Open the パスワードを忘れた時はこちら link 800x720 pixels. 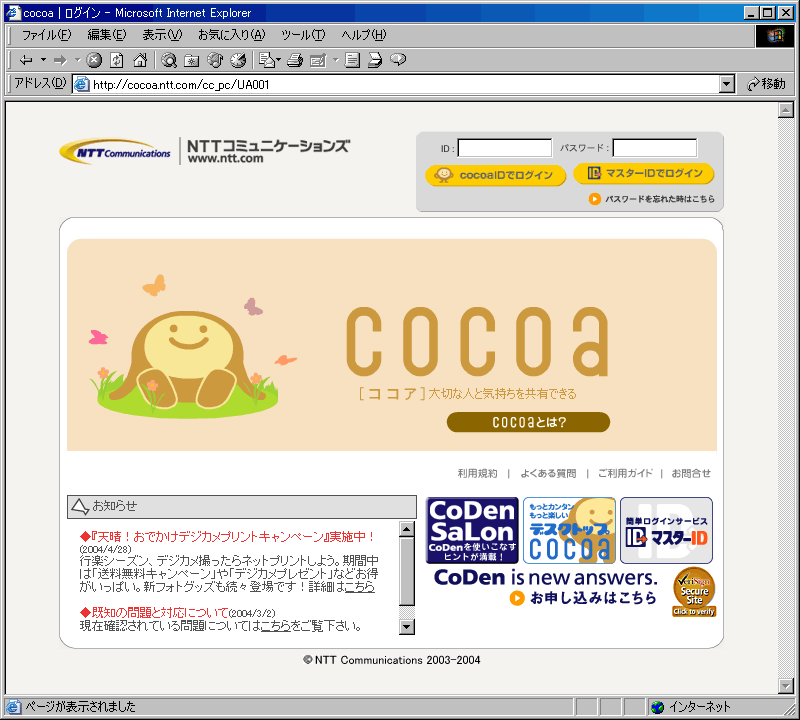tap(652, 199)
